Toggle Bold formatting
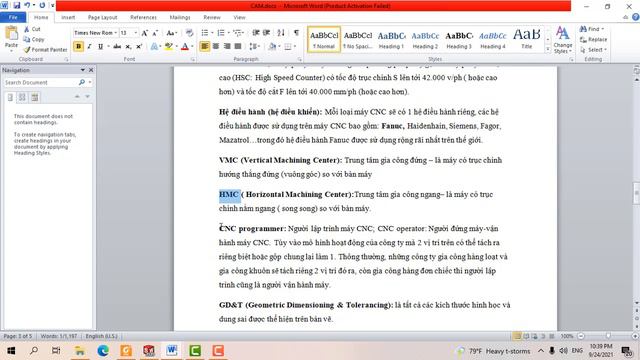This screenshot has height=360, width=640. [x=78, y=47]
